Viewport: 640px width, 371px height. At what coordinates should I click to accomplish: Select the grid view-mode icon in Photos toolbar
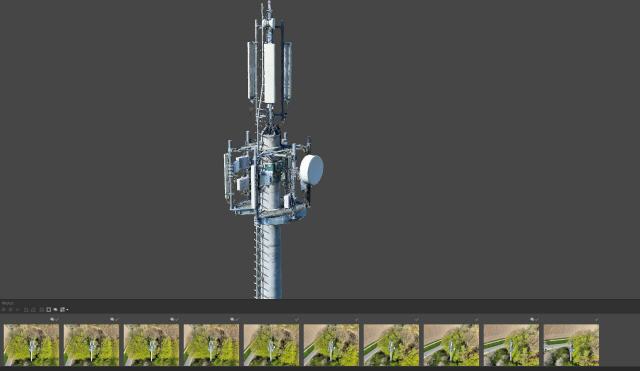[x=62, y=310]
